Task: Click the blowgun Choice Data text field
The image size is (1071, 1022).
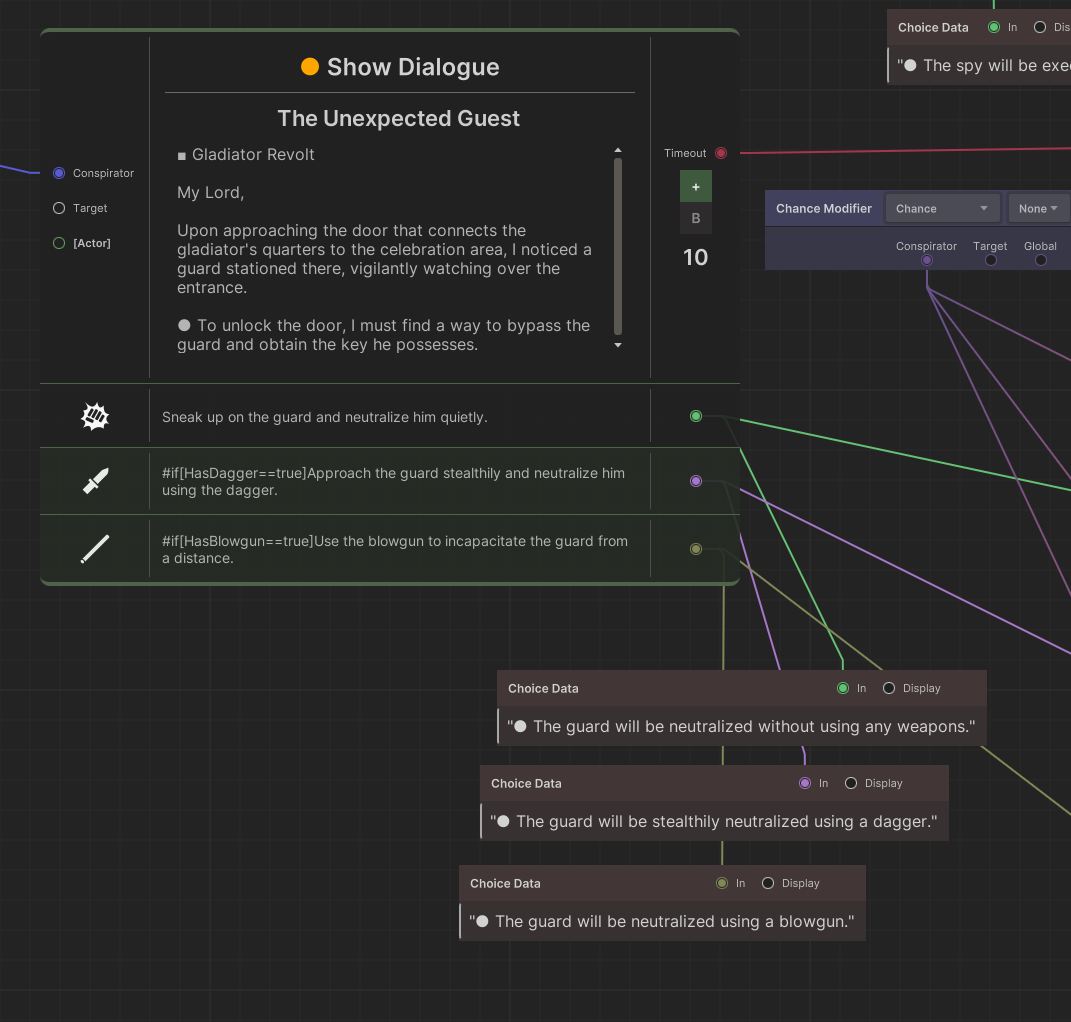Action: click(664, 921)
